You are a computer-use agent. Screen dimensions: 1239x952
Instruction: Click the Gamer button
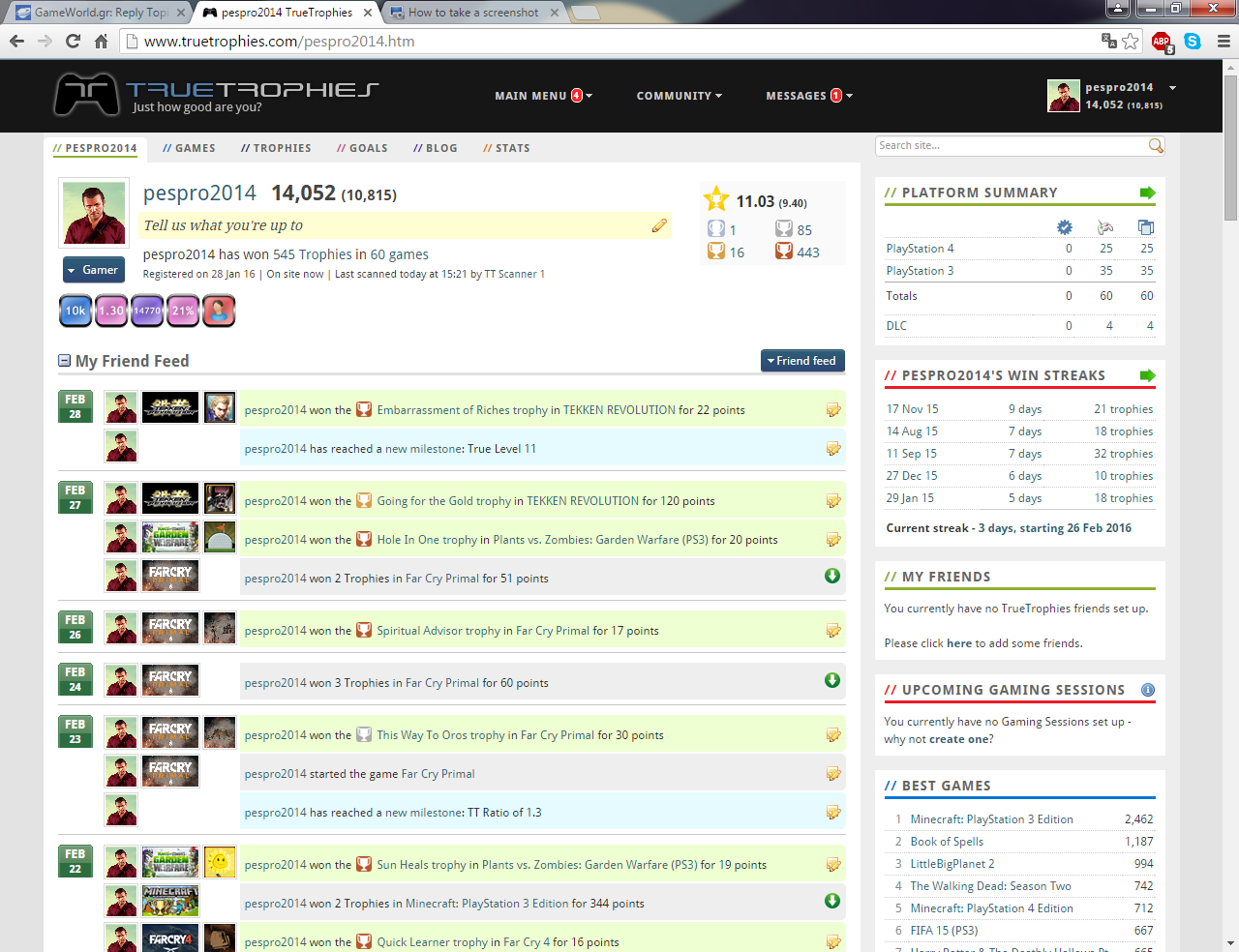[x=94, y=270]
